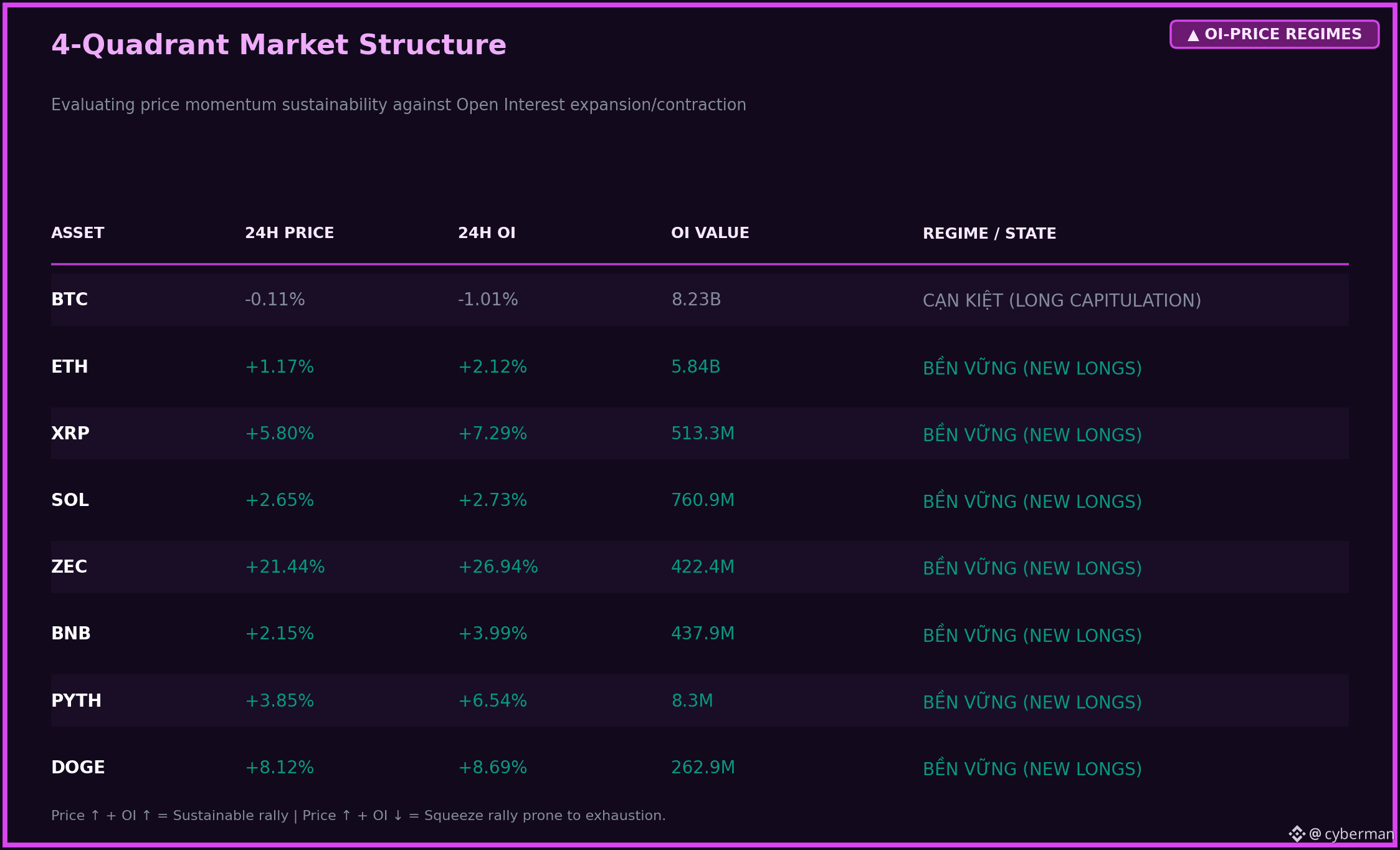Select the ASSET column header
The image size is (1400, 850).
pyautogui.click(x=78, y=233)
